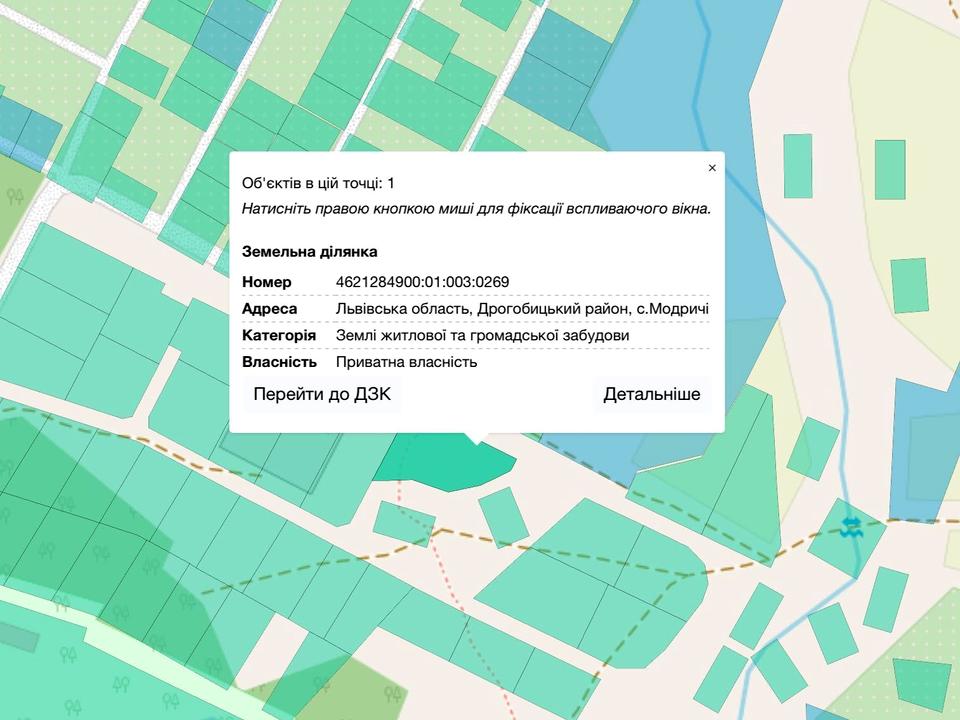Click the ownership value 'Приватна власність'
This screenshot has width=960, height=720.
tap(406, 362)
